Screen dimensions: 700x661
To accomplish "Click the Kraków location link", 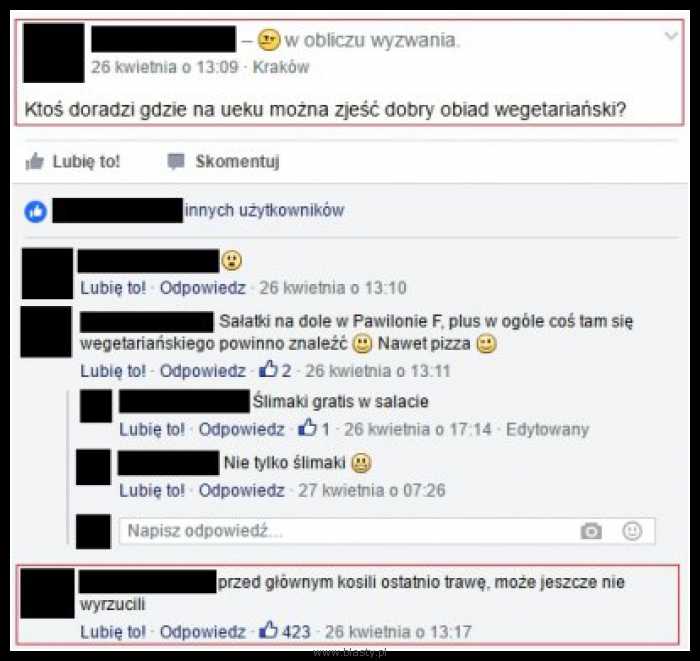I will (281, 67).
